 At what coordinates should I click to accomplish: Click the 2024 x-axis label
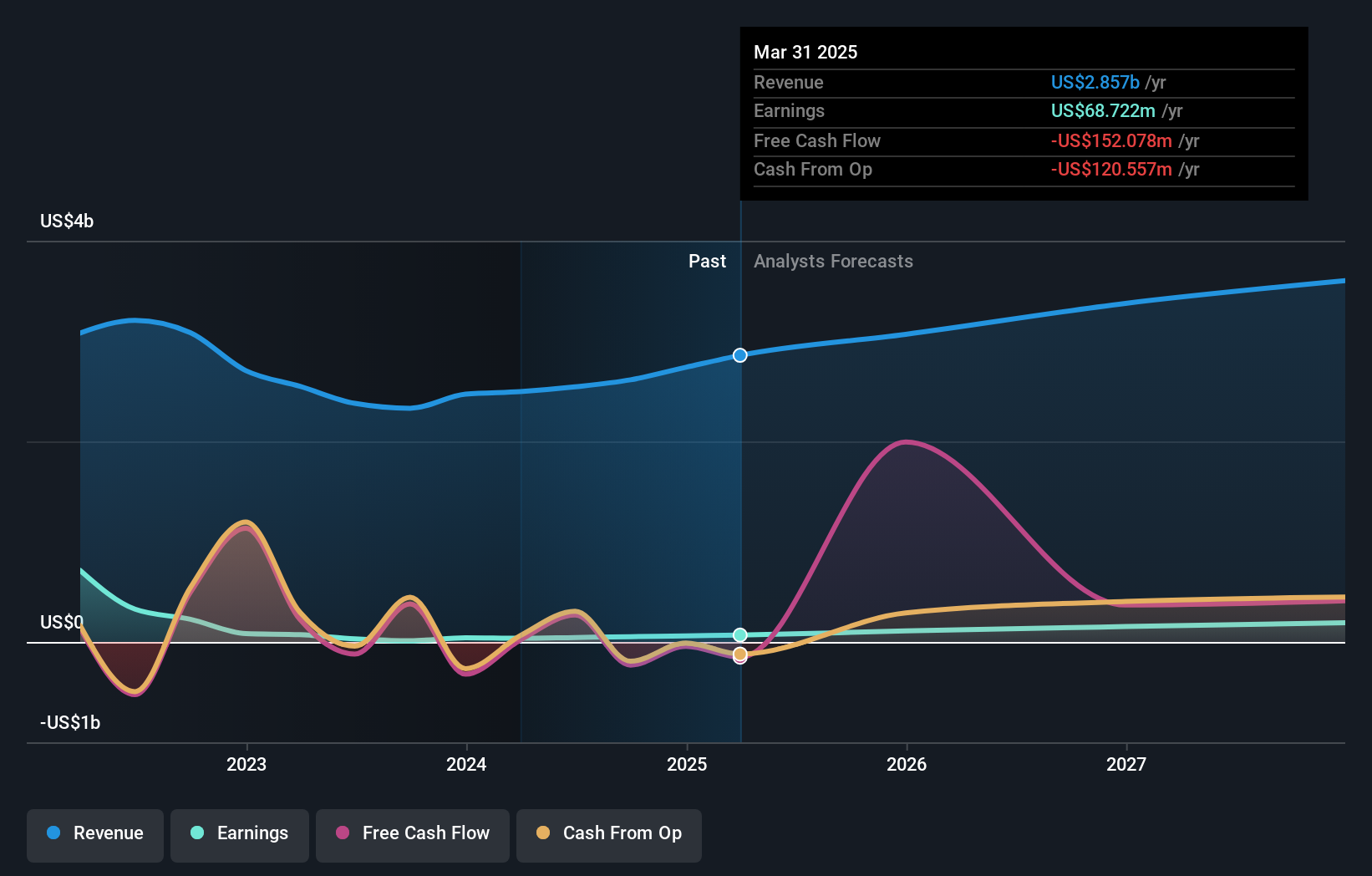coord(466,764)
